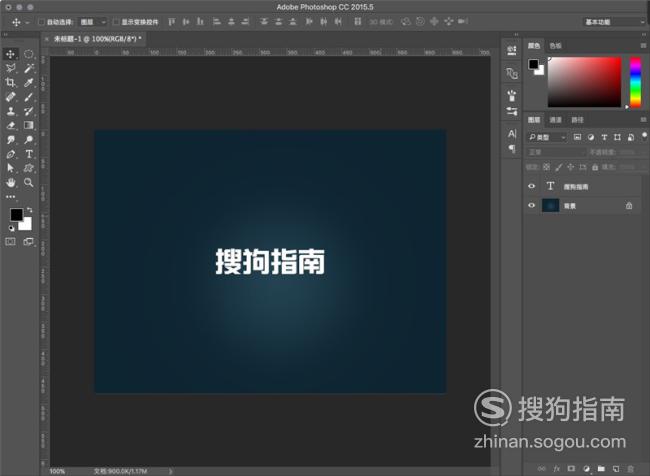Viewport: 650px width, 476px height.
Task: Select the Eyedropper tool
Action: [29, 83]
